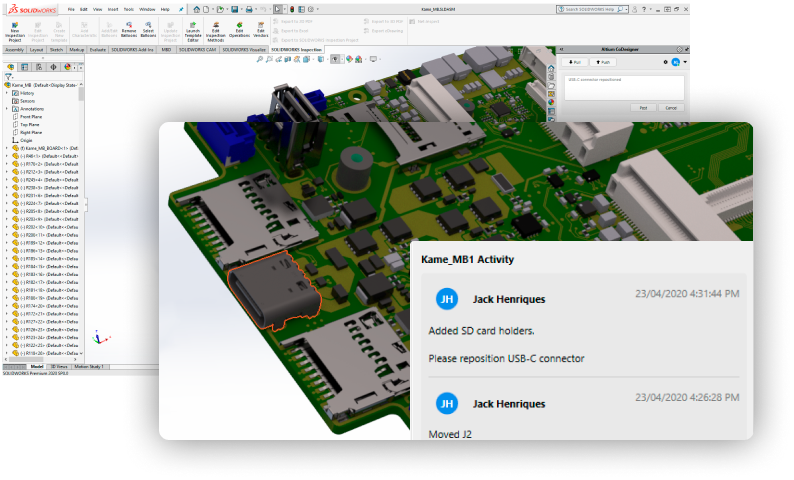Select Remove Balloons tool
Image resolution: width=794 pixels, height=480 pixels.
click(129, 30)
